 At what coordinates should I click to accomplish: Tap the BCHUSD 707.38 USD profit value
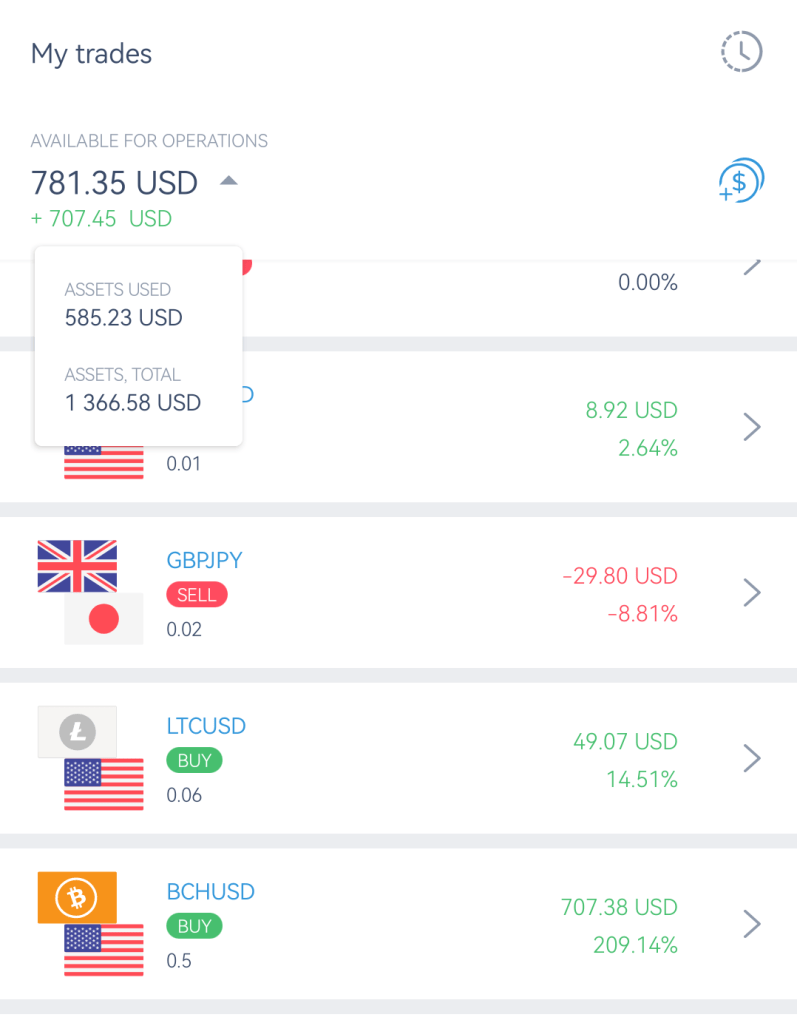[619, 908]
